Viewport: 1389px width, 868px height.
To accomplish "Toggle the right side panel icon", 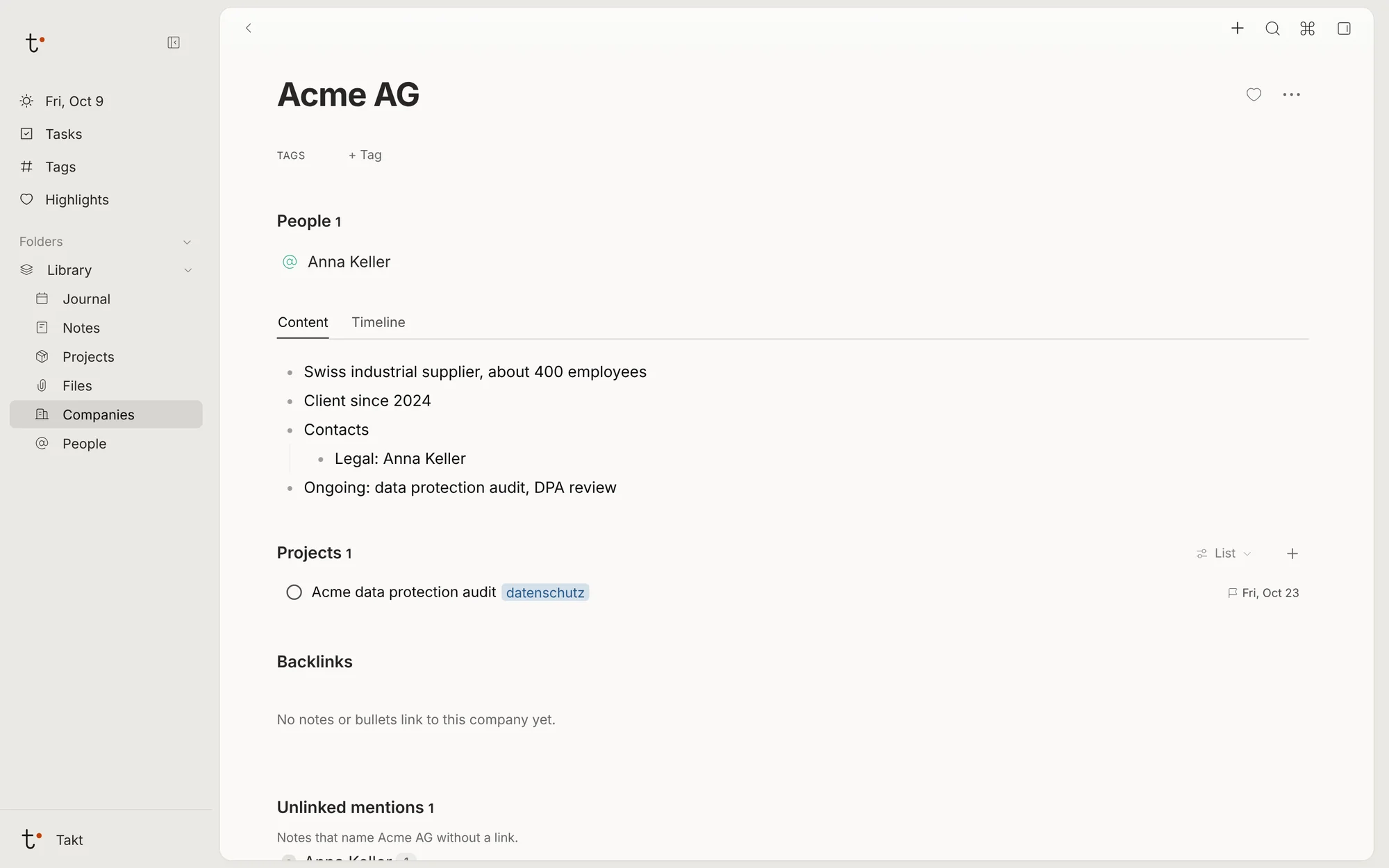I will (x=1344, y=28).
